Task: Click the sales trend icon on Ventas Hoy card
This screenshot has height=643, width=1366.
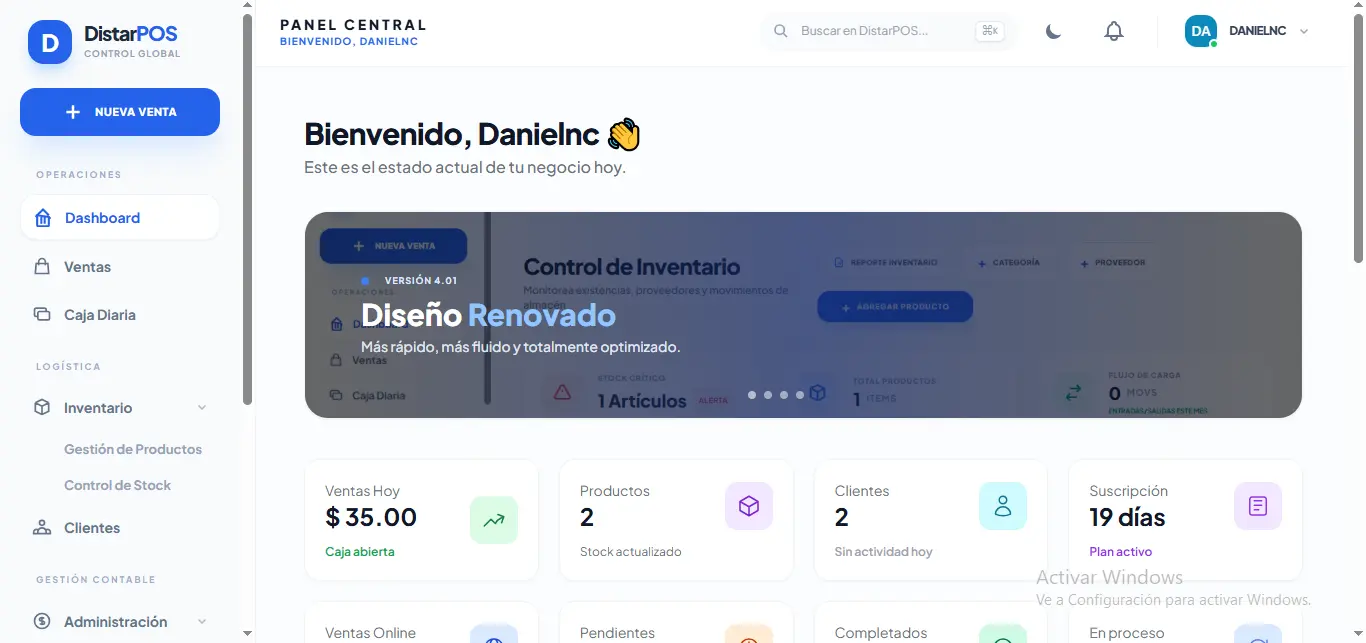Action: (x=493, y=519)
